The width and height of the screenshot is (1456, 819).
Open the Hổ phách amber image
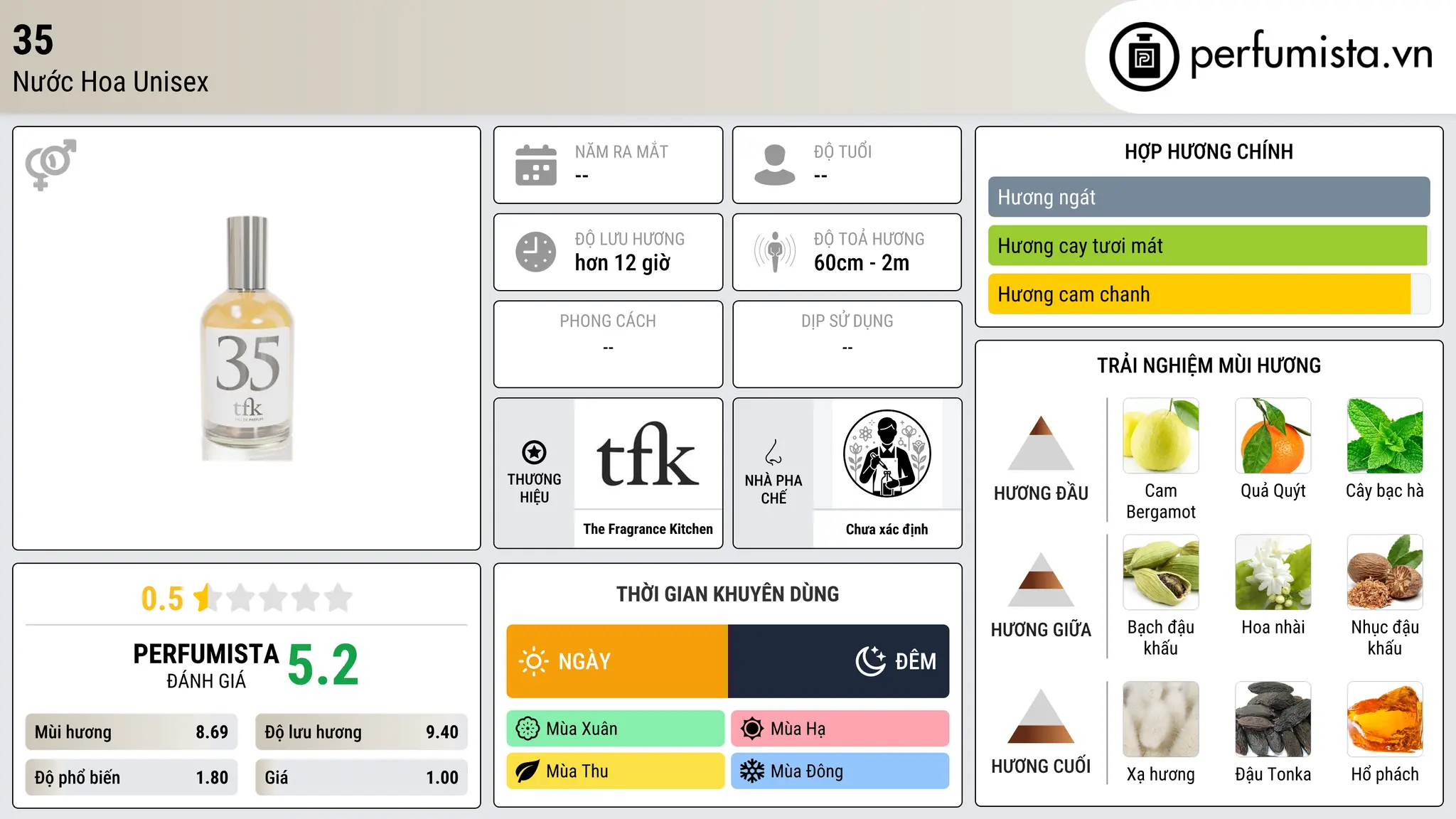click(1385, 719)
